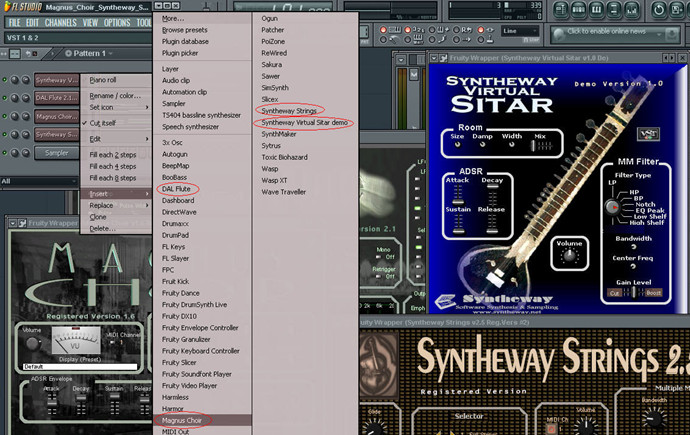Screen dimensions: 690x435
Task: Adjust Magnus Choir ADSR Decay slider
Action: (x=81, y=404)
